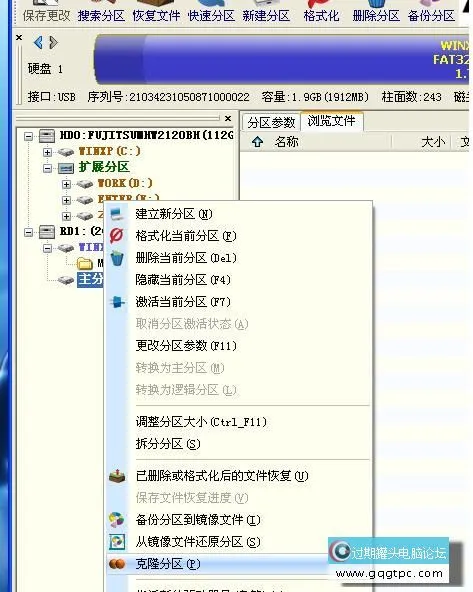Screen dimensions: 473x592
Task: Click the activate icon beside 激活当前分区
Action: 117,302
